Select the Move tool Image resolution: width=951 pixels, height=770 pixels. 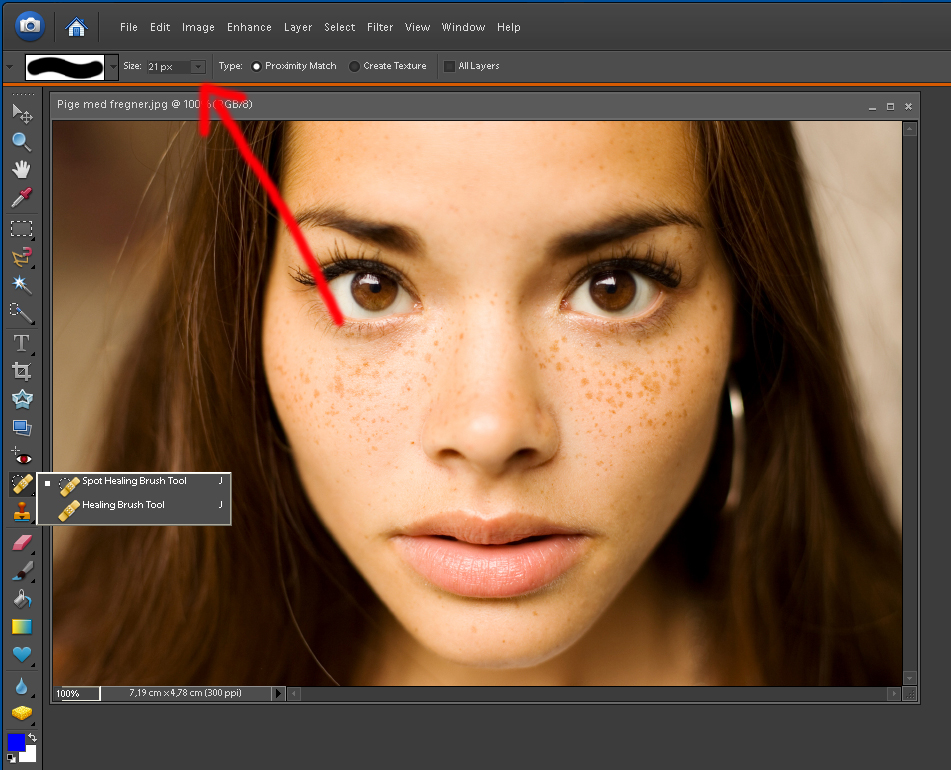pos(21,114)
